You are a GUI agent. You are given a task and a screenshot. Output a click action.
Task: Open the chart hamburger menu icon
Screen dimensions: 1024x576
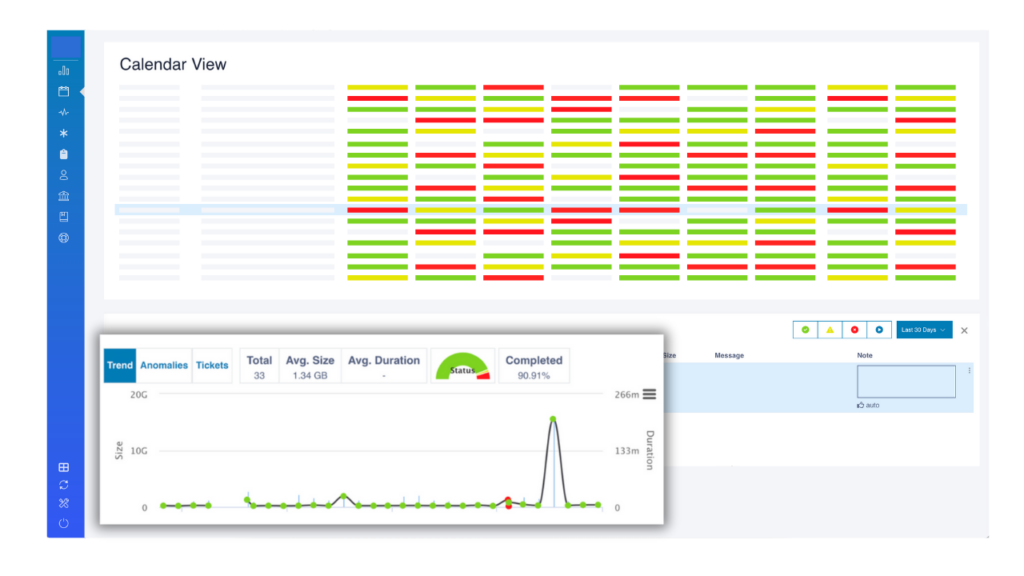point(649,394)
